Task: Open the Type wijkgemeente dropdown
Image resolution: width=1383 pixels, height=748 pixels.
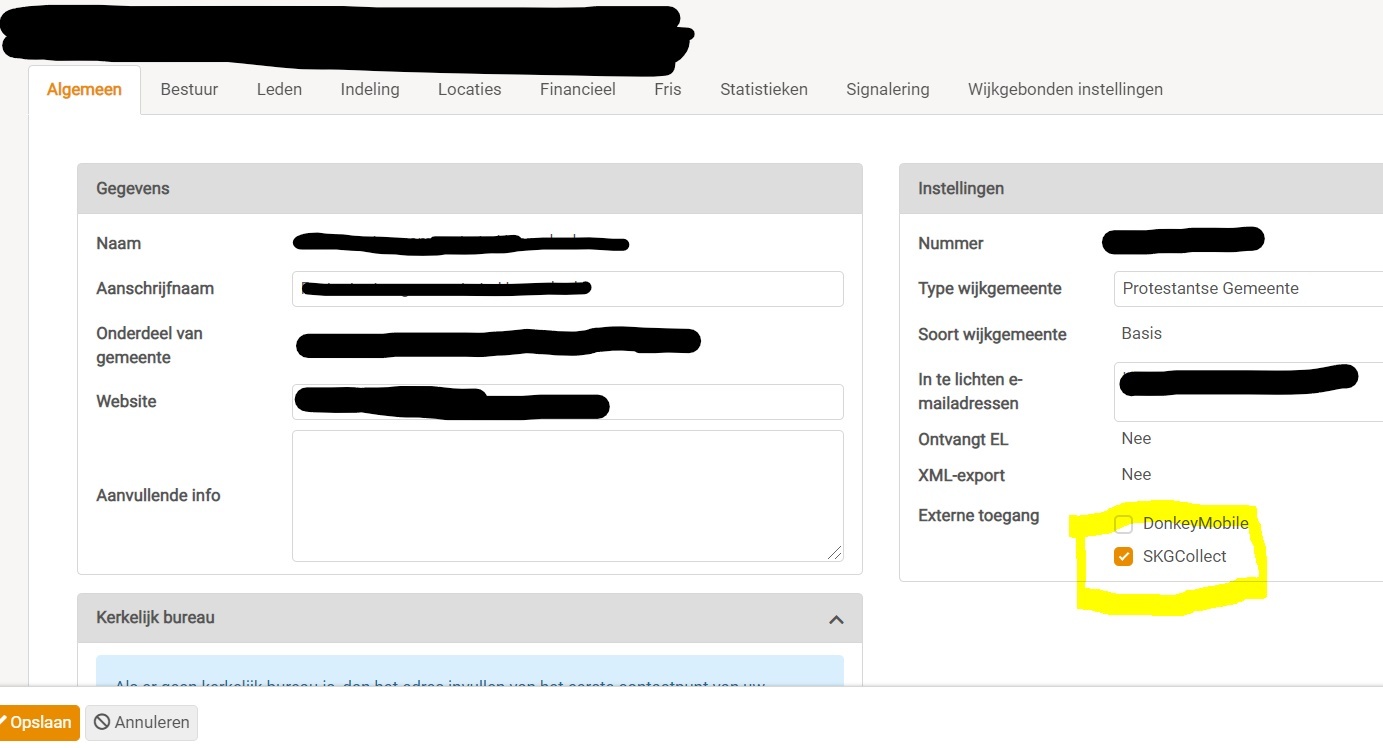Action: [1247, 289]
